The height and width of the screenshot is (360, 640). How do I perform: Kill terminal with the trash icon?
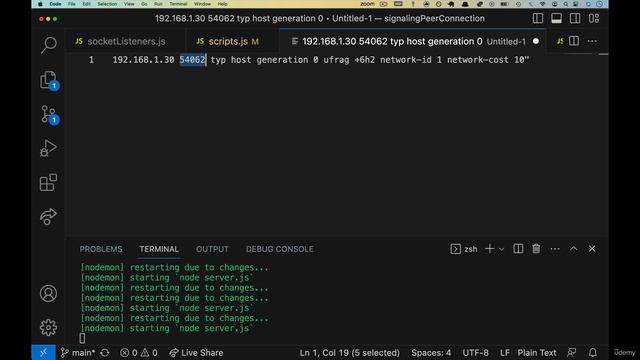coord(536,249)
